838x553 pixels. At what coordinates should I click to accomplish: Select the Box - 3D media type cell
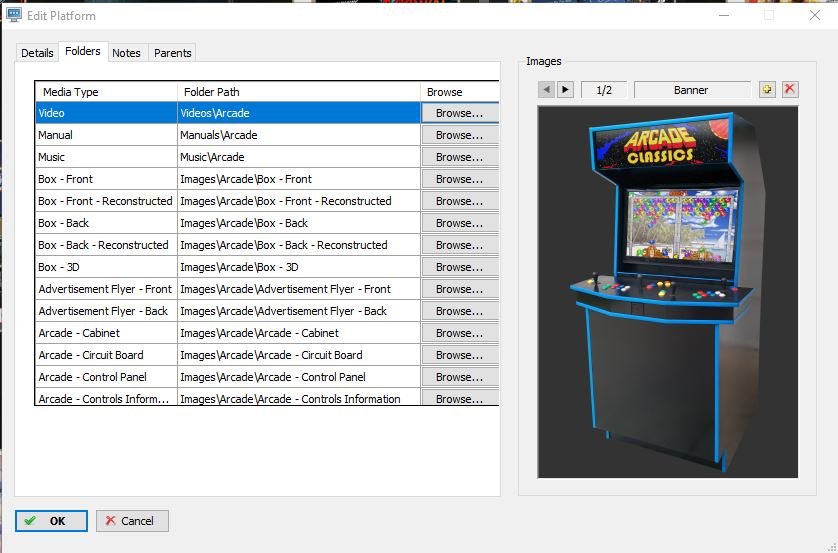click(x=106, y=267)
